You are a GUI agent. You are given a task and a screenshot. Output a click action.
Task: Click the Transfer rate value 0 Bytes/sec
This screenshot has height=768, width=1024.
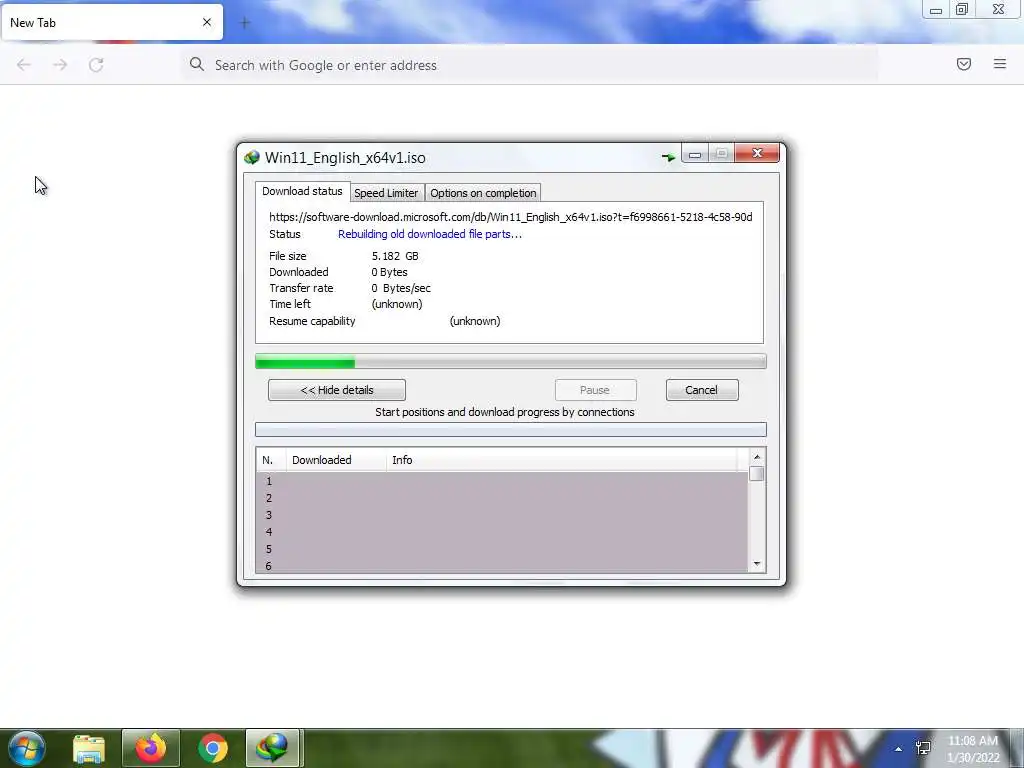point(401,288)
